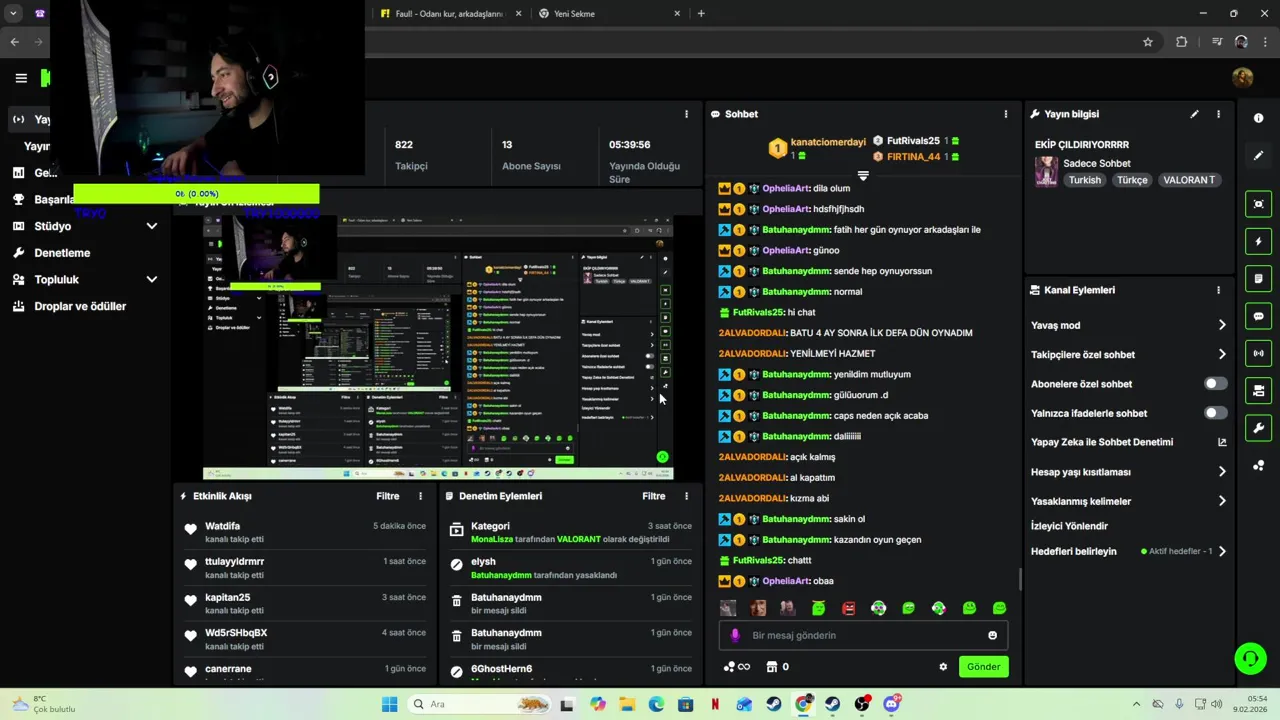Click the Kicks infinity balance icon
This screenshot has width=1280, height=720.
click(x=736, y=667)
